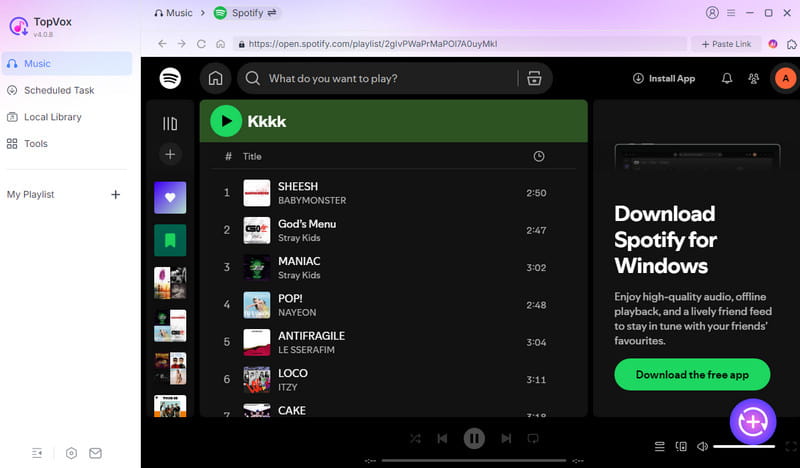
Task: Select the SHEESH track
Action: coord(393,193)
